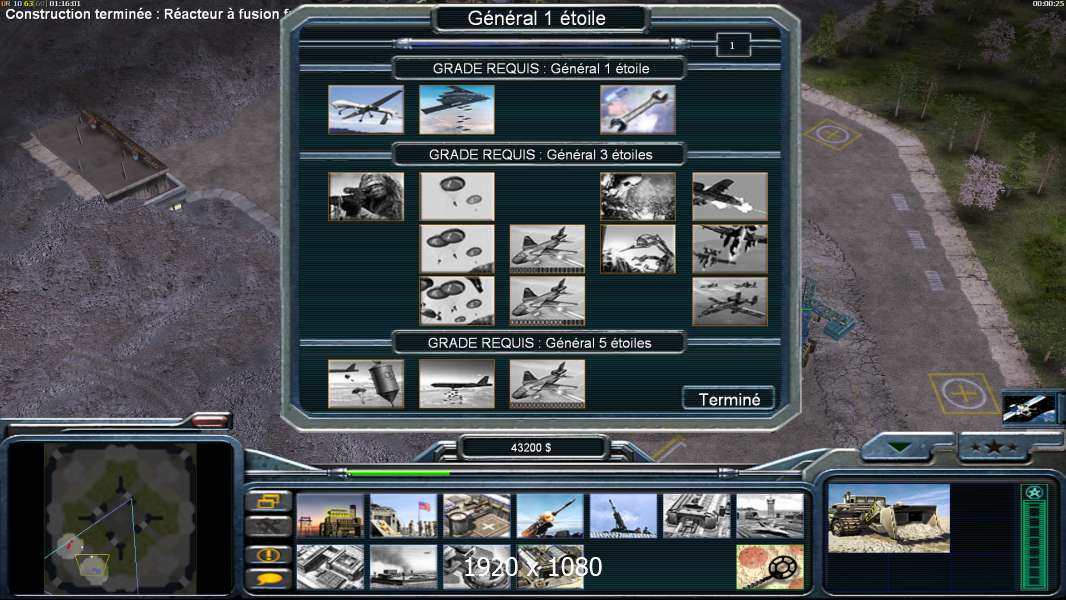This screenshot has height=600, width=1066.
Task: Click Terminé to close the powers menu
Action: pyautogui.click(x=729, y=399)
